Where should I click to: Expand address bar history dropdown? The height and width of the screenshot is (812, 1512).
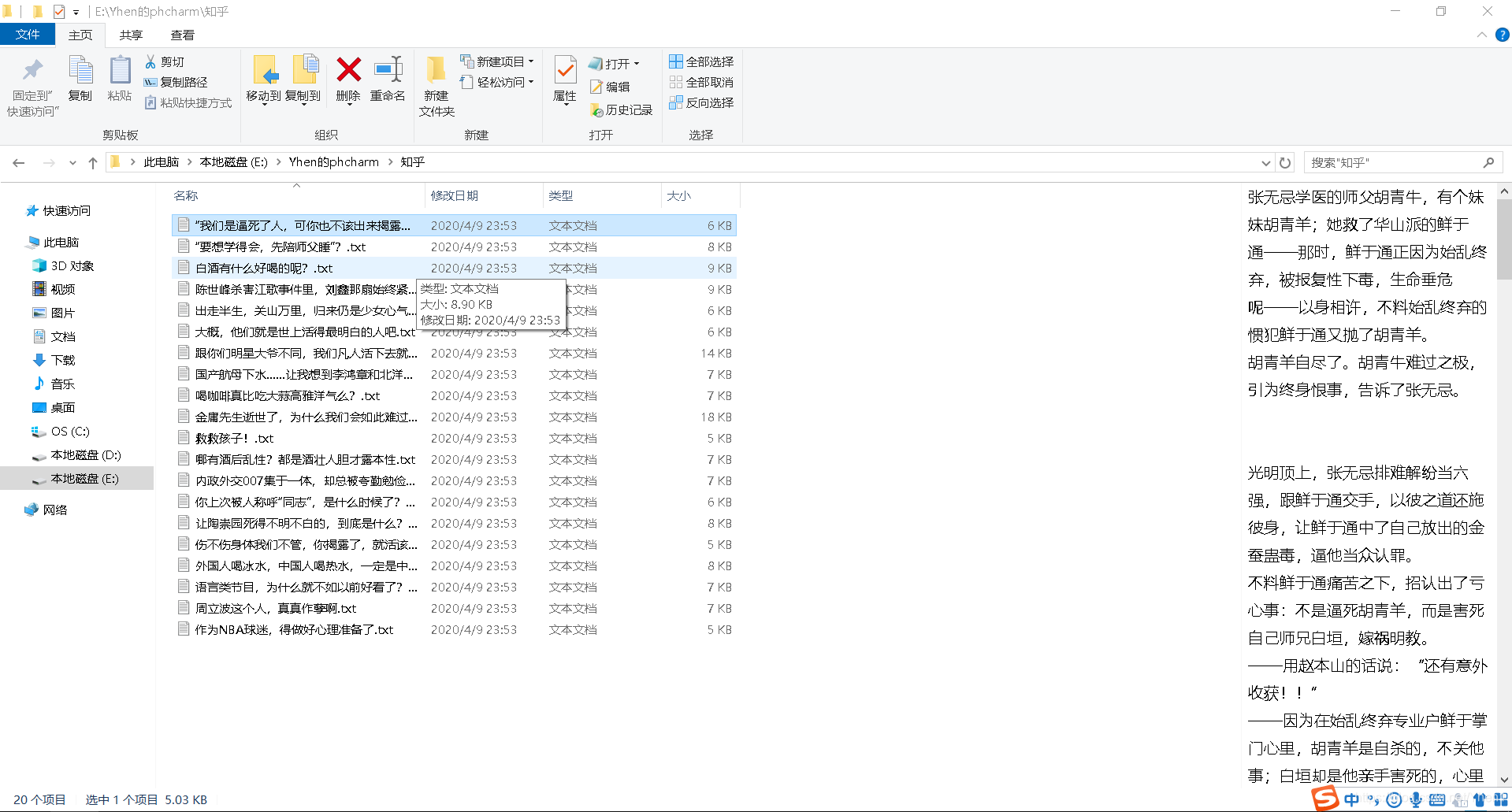pyautogui.click(x=1265, y=163)
